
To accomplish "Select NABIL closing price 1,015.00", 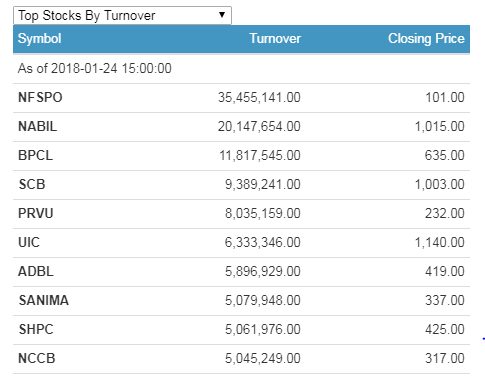I will (x=440, y=126).
